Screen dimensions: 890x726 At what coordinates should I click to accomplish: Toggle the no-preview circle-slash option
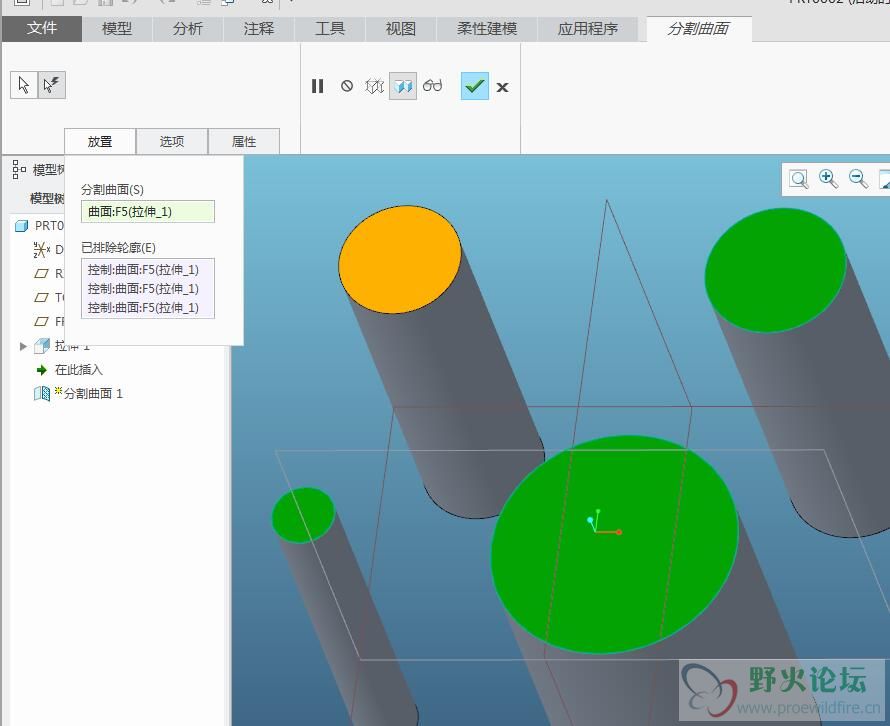click(347, 86)
